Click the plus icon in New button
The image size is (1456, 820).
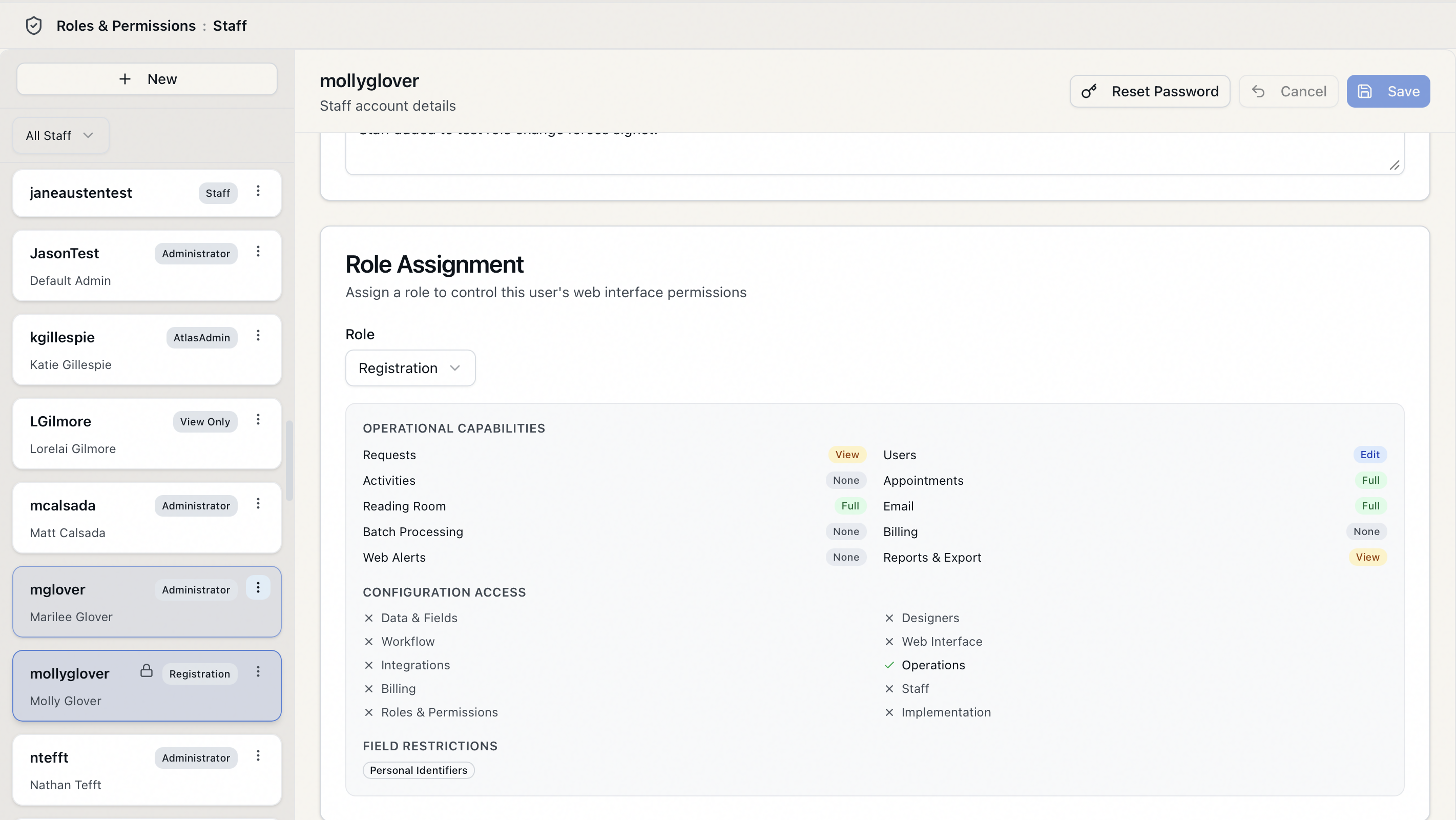click(x=125, y=79)
